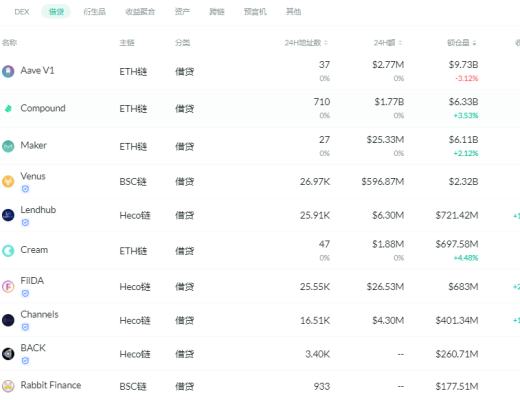This screenshot has width=520, height=400.
Task: Open the FilDA project link
Action: 32,281
